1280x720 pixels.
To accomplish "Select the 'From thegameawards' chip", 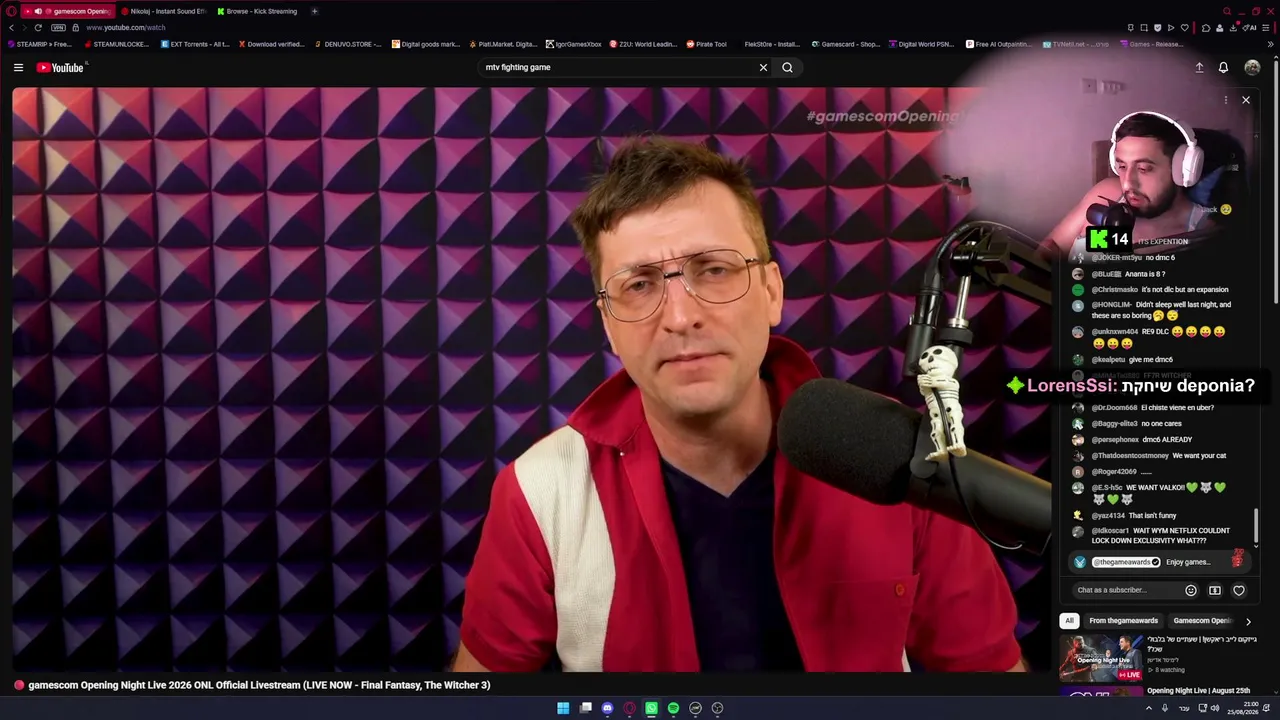I will 1123,621.
